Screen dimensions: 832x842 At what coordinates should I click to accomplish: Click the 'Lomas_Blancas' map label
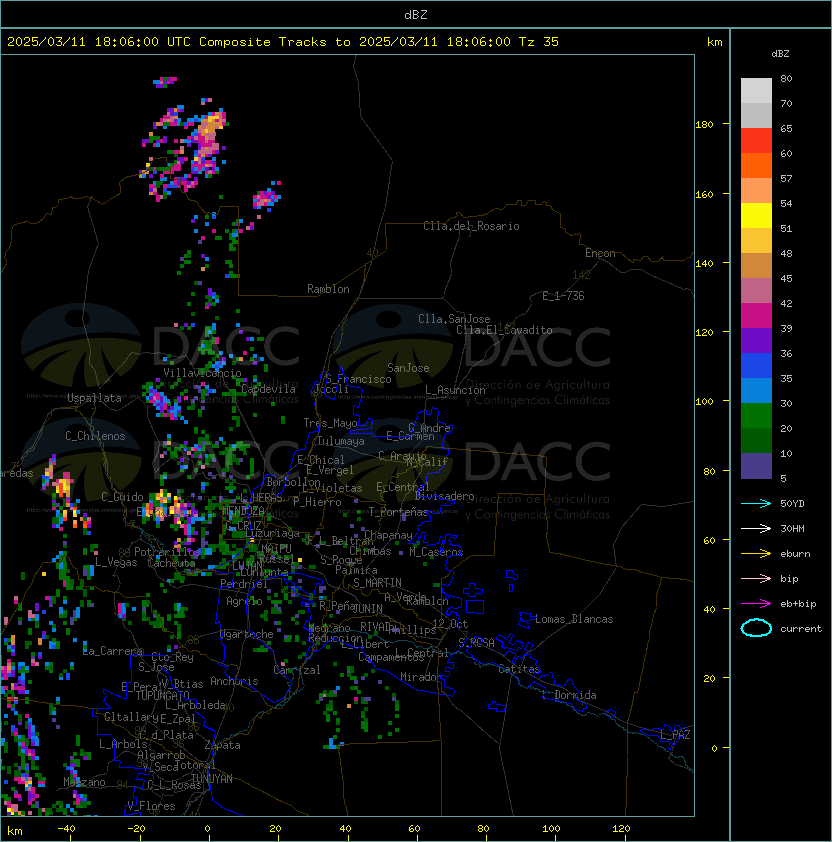point(574,619)
